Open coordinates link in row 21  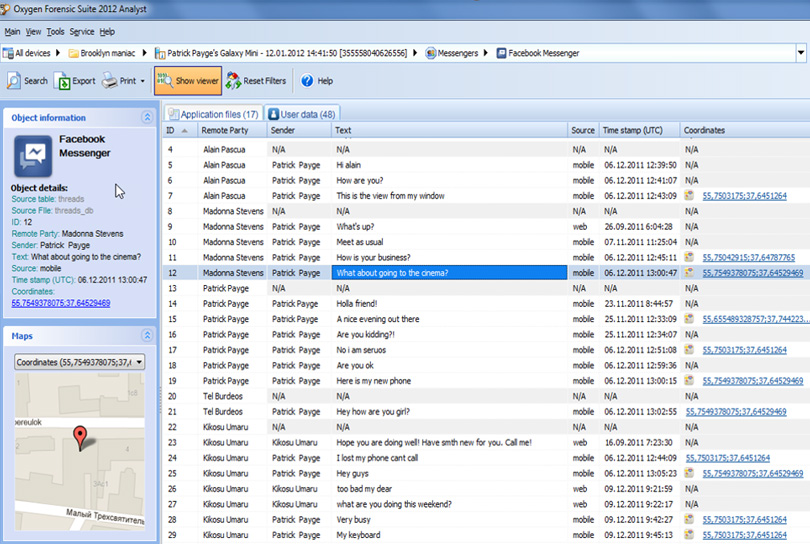point(736,412)
